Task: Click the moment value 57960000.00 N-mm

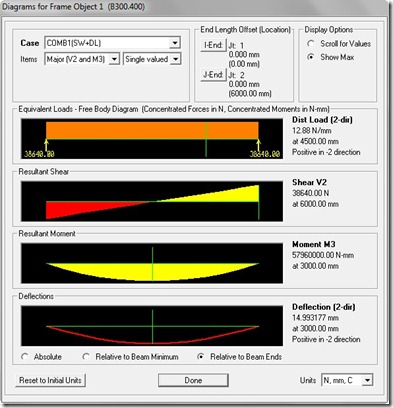Action: coord(323,255)
